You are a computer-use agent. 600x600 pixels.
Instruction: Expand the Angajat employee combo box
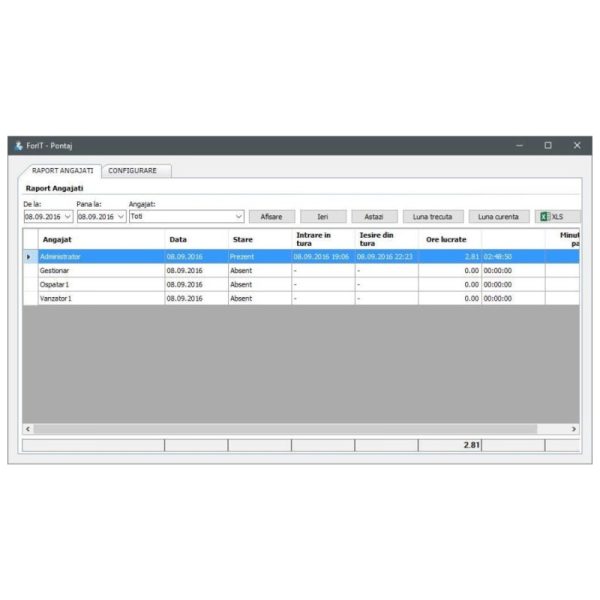point(238,216)
